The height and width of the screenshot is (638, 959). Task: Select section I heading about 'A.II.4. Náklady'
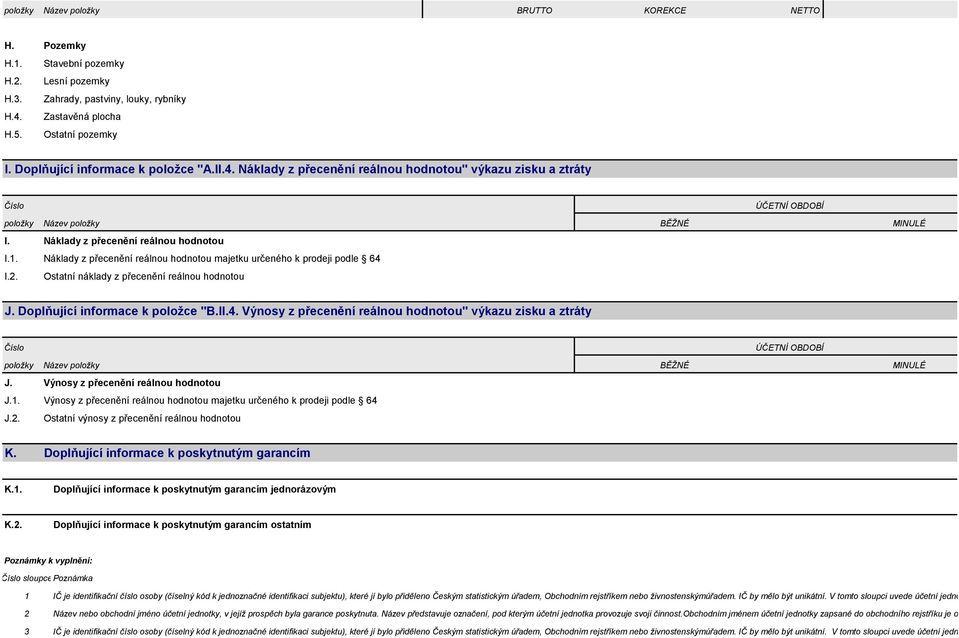pos(480,169)
